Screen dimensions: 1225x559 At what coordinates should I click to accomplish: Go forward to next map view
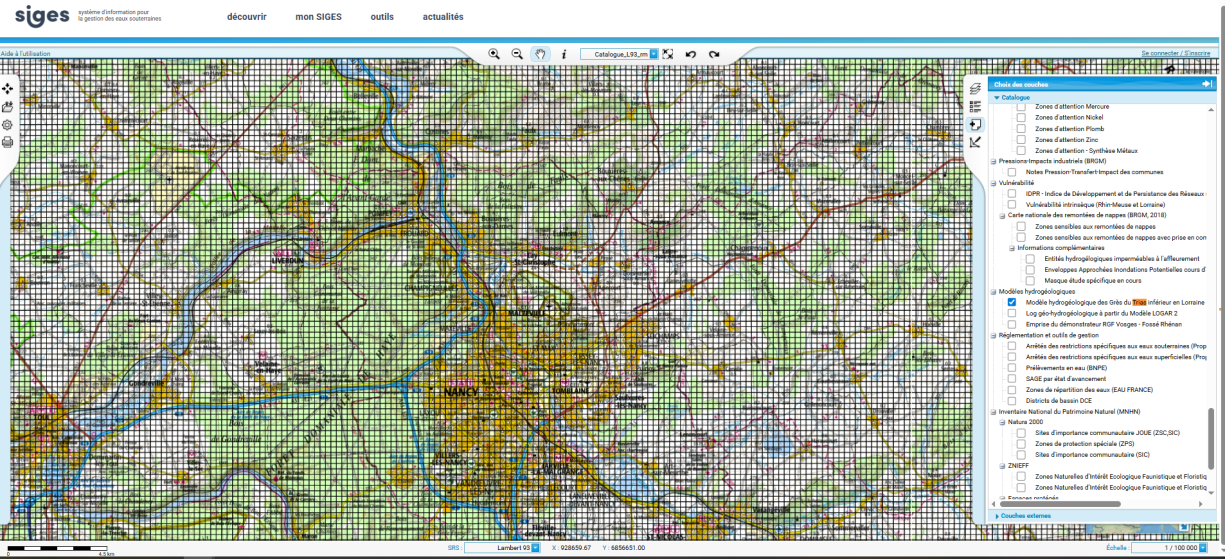[x=714, y=54]
